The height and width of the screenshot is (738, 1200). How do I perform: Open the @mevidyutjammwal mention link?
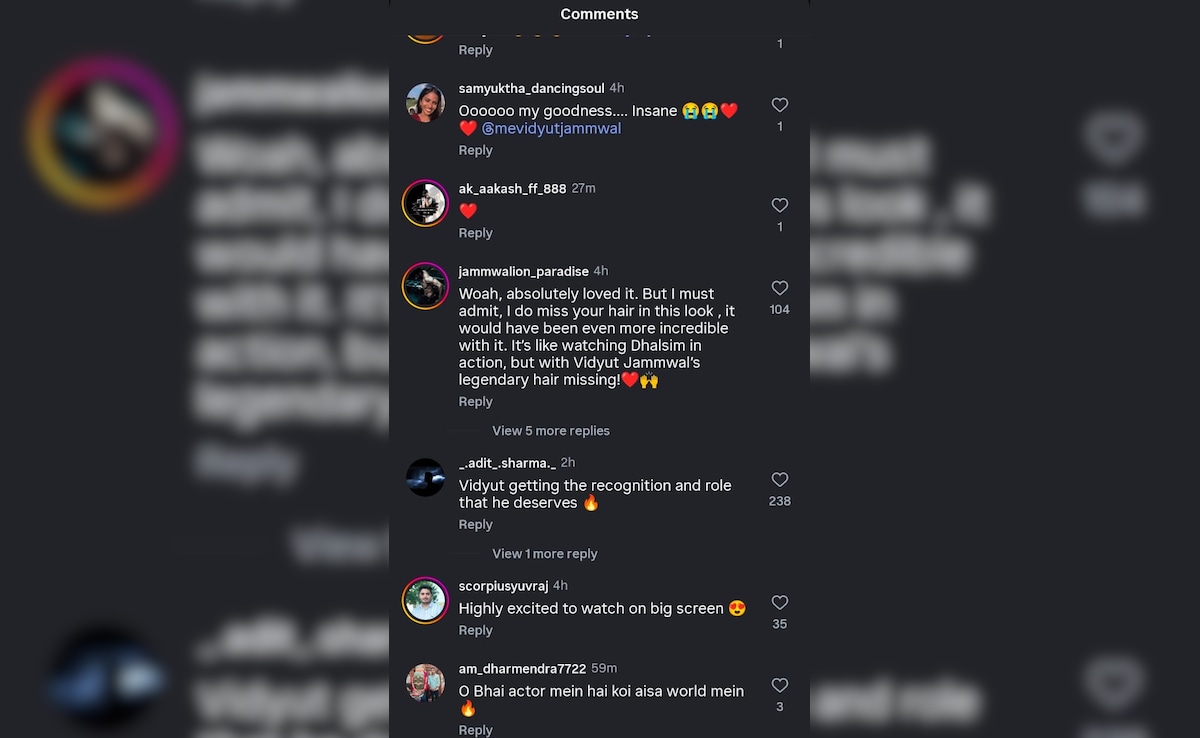pos(552,129)
